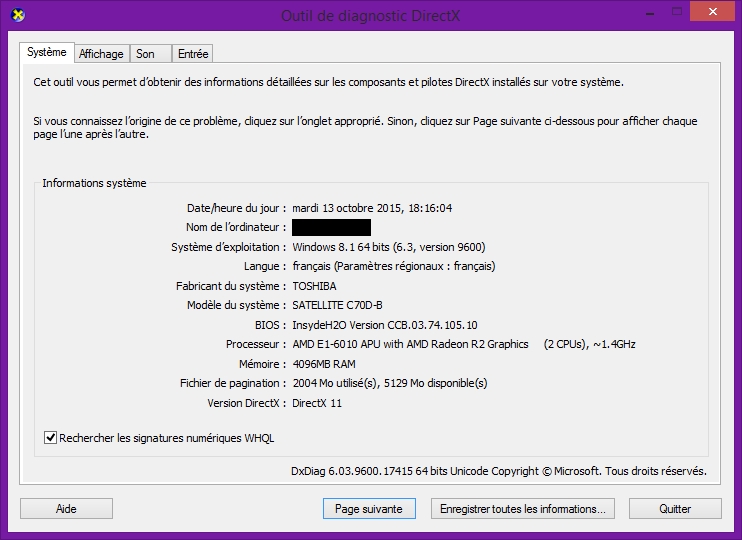This screenshot has height=540, width=742.
Task: Click the Aide button
Action: point(66,509)
